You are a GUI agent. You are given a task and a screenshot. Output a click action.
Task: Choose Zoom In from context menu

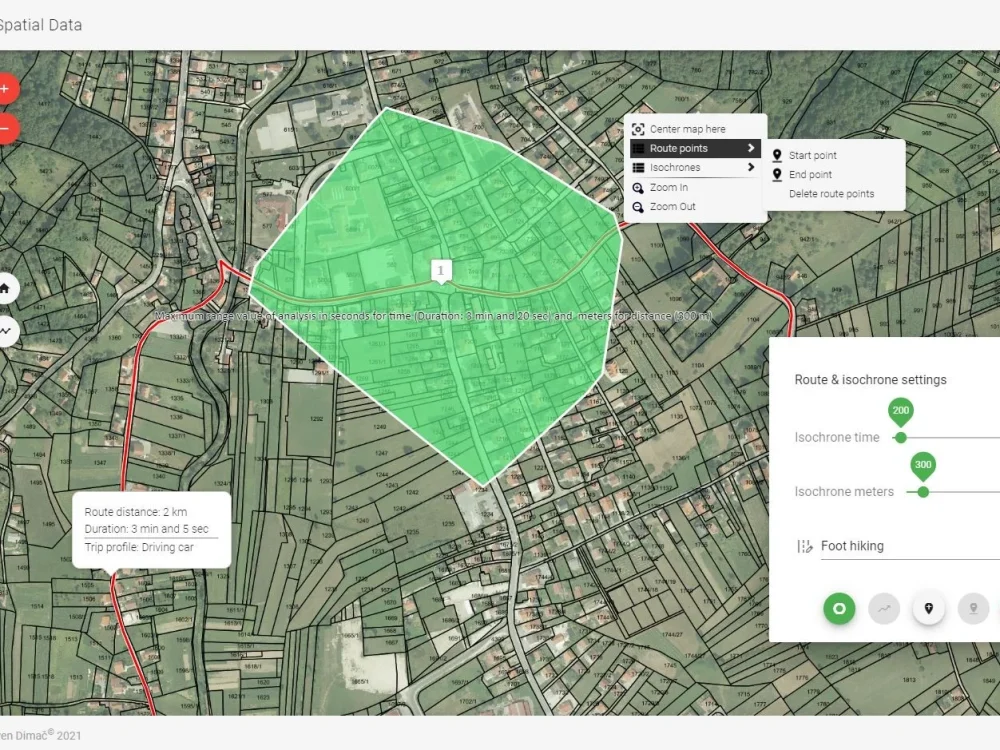coord(695,188)
